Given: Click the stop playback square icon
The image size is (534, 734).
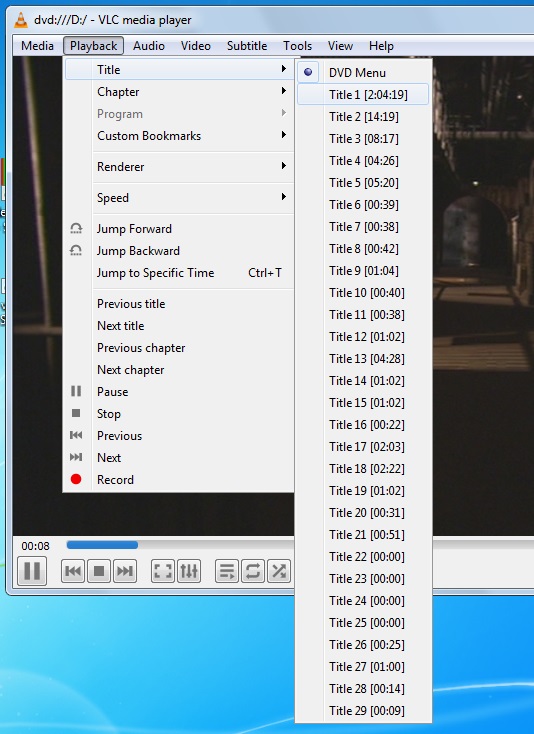Looking at the screenshot, I should pyautogui.click(x=99, y=571).
